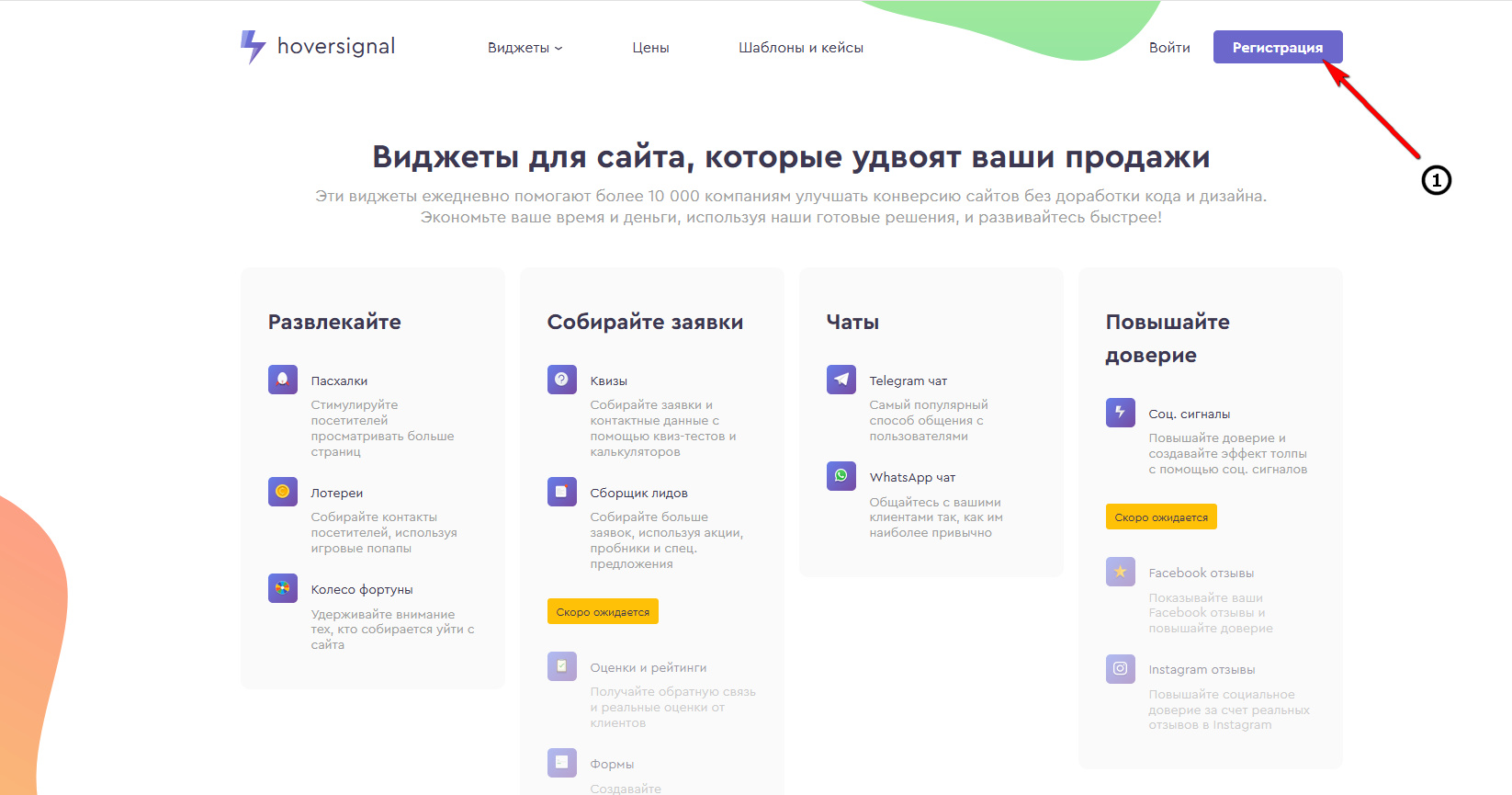
Task: Click the Соц. сигналы lightning icon
Action: 1121,413
